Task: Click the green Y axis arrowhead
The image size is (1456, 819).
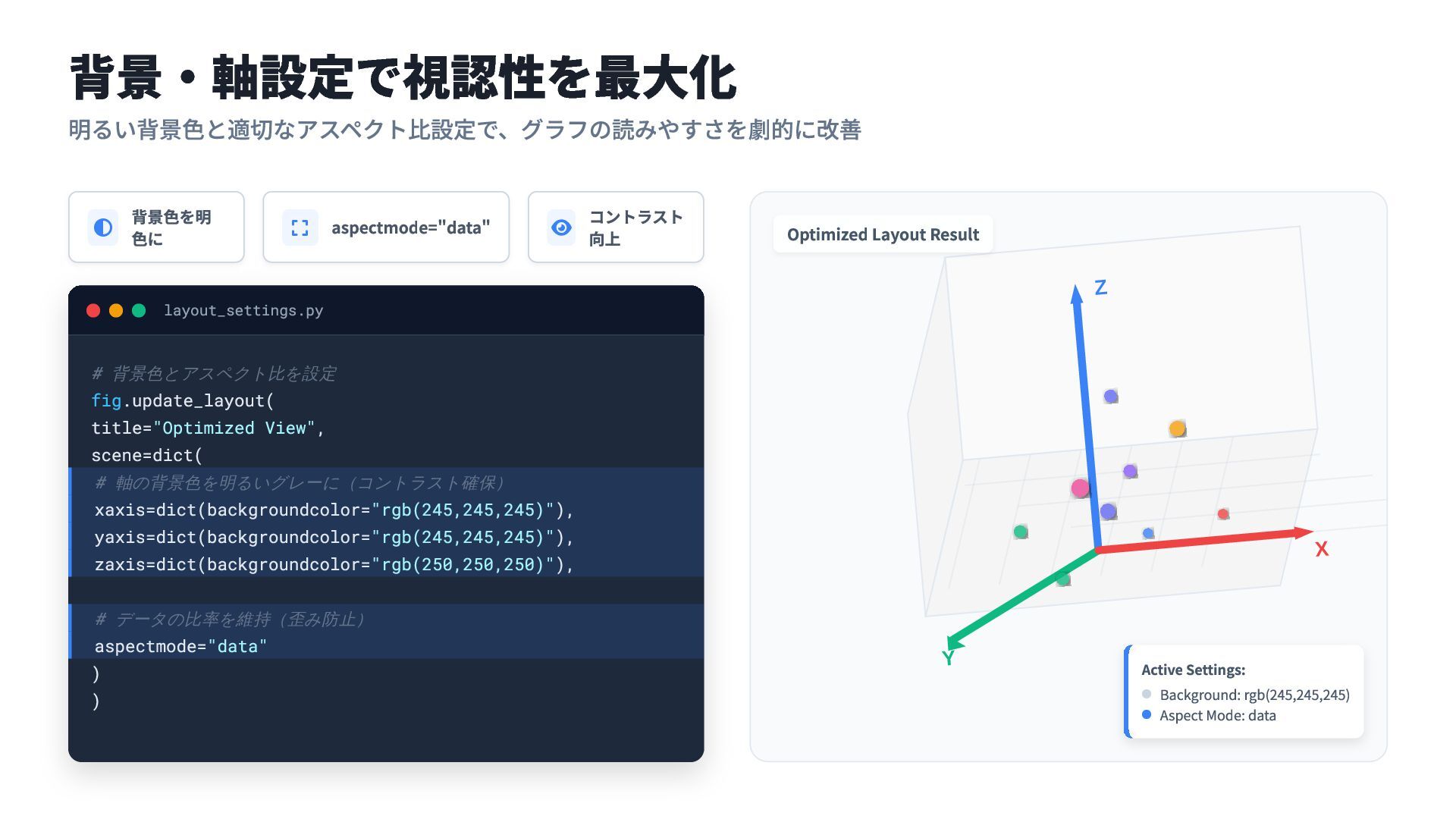Action: coord(955,643)
